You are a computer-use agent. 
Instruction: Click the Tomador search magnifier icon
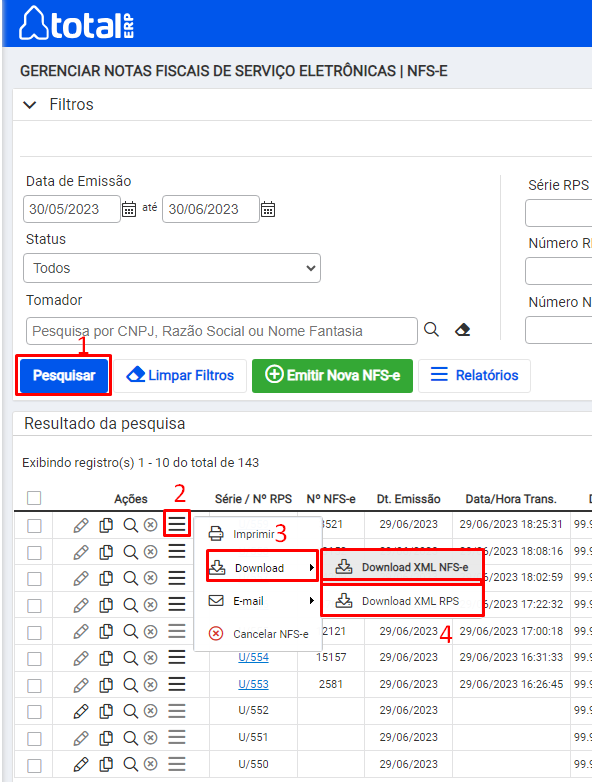pos(431,330)
